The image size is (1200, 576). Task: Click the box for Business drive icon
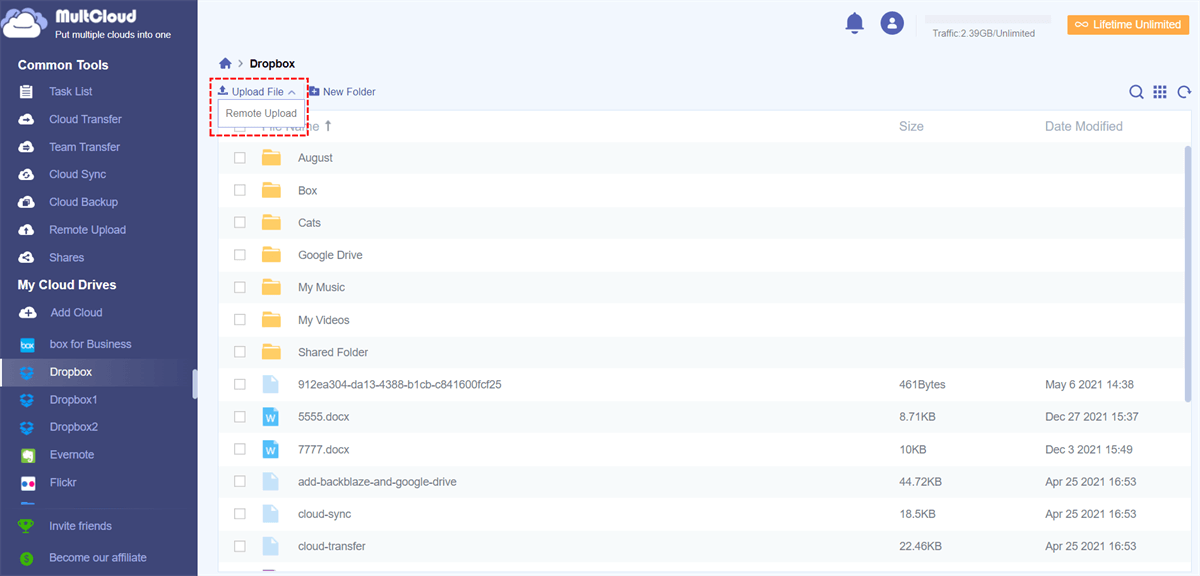pyautogui.click(x=28, y=344)
